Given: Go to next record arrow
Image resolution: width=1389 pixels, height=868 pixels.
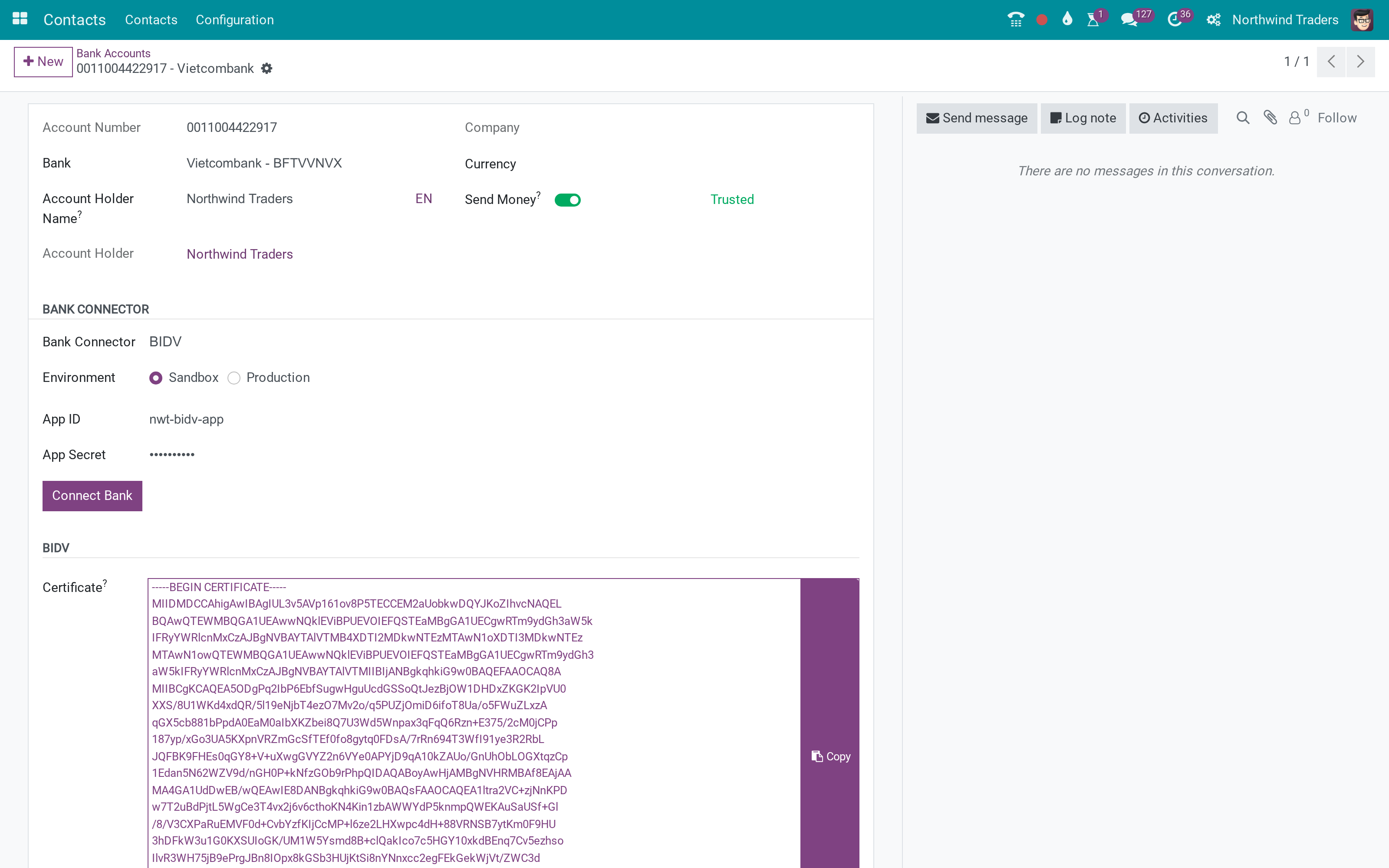Looking at the screenshot, I should click(1360, 62).
